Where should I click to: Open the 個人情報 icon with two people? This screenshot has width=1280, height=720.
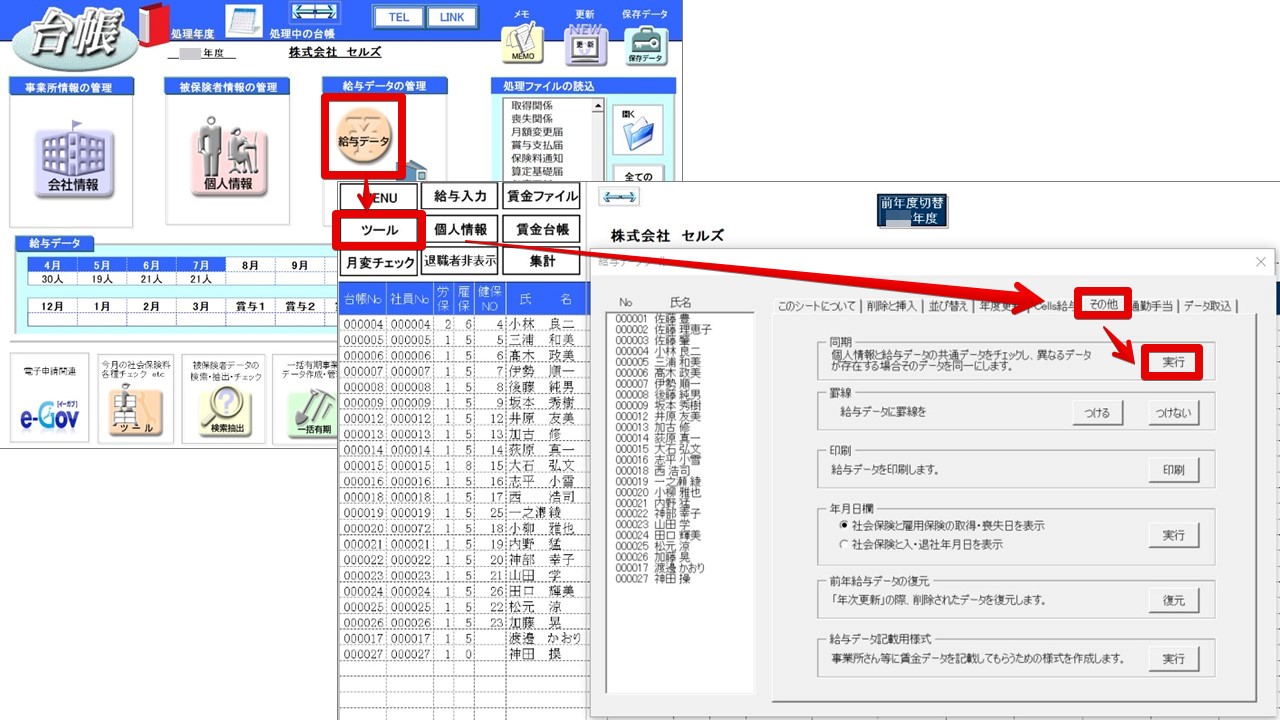pyautogui.click(x=228, y=159)
